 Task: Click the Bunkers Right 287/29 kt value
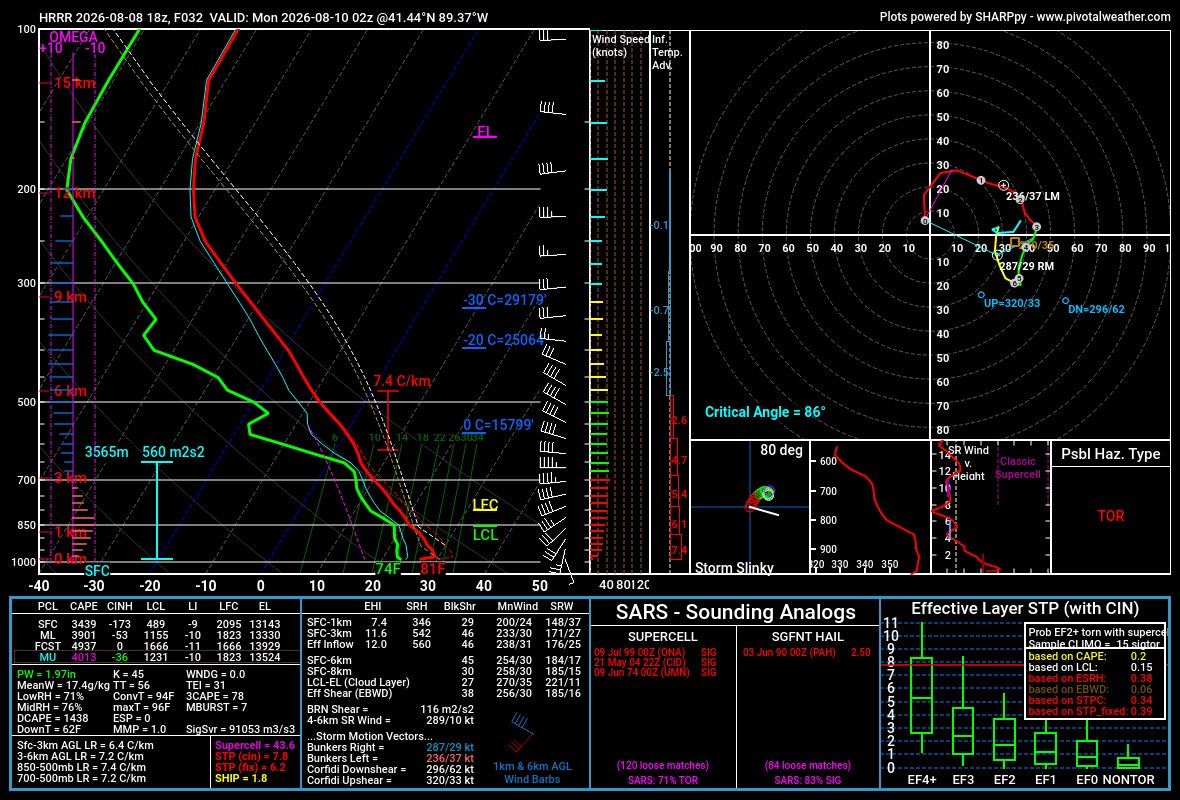450,747
